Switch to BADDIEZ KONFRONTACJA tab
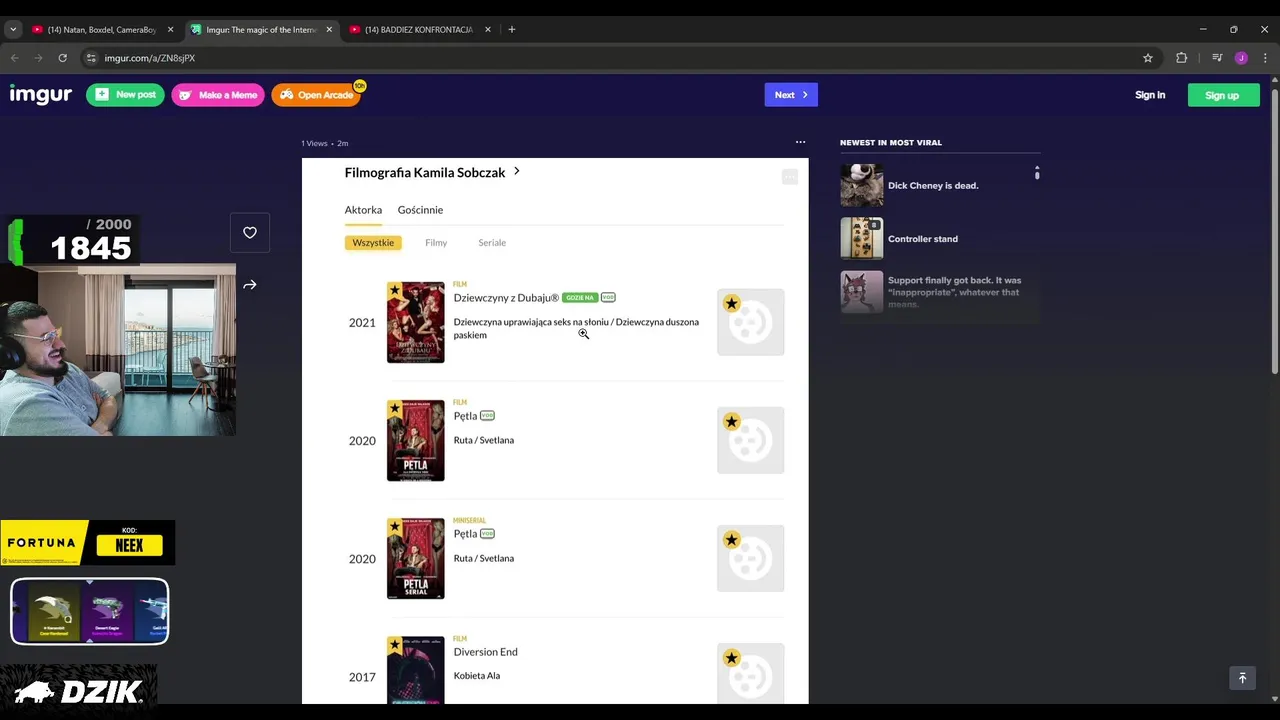The width and height of the screenshot is (1280, 720). pyautogui.click(x=420, y=30)
